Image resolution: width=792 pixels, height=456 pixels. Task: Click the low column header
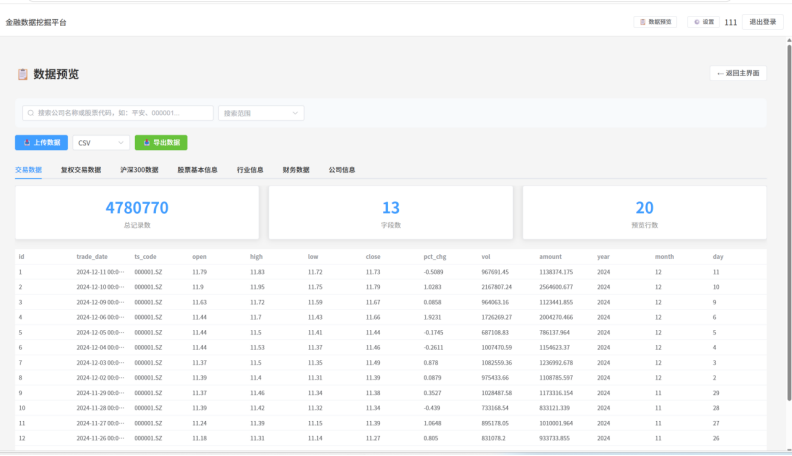point(313,257)
